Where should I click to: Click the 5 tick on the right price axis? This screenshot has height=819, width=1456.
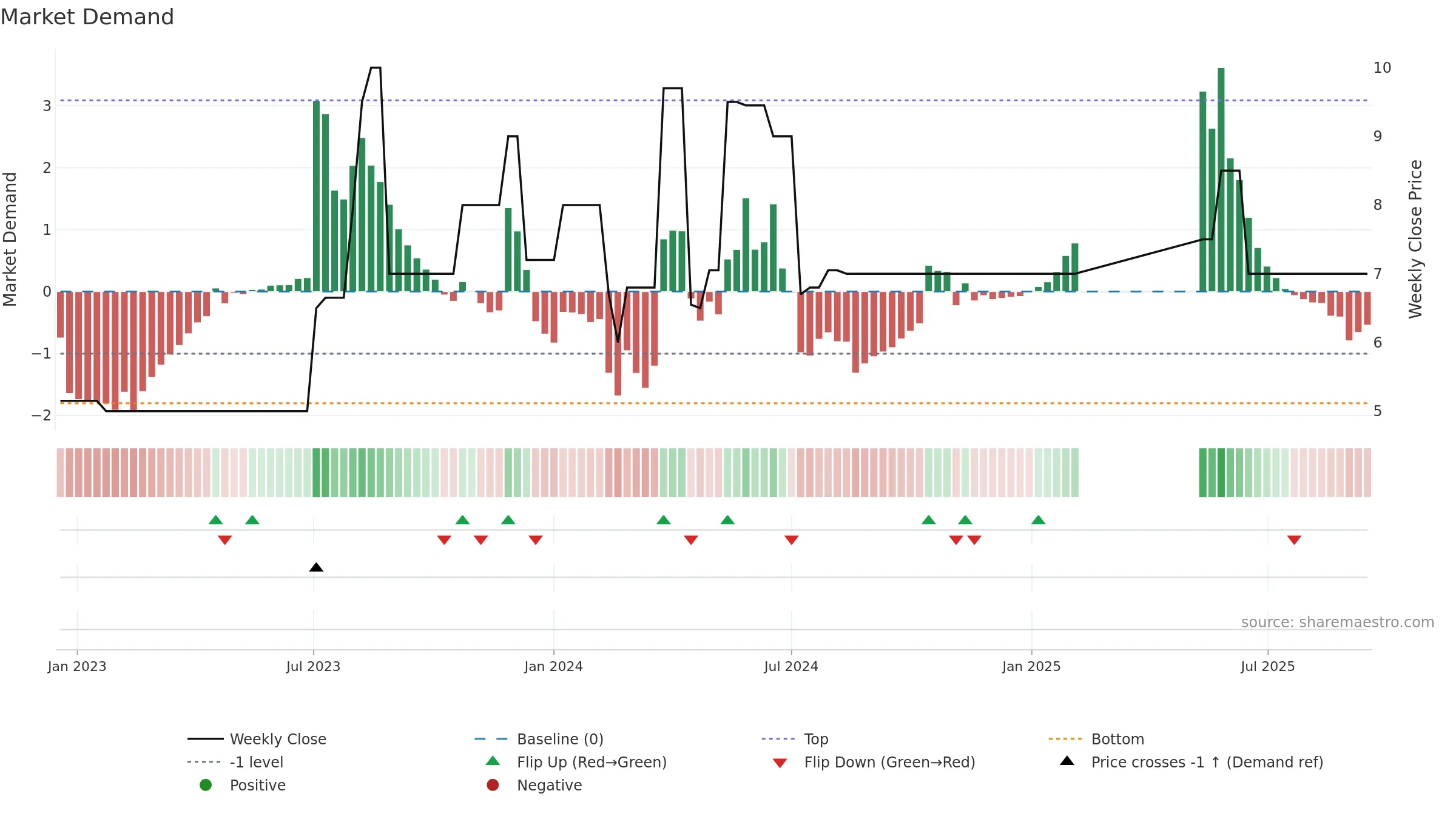pos(1378,411)
